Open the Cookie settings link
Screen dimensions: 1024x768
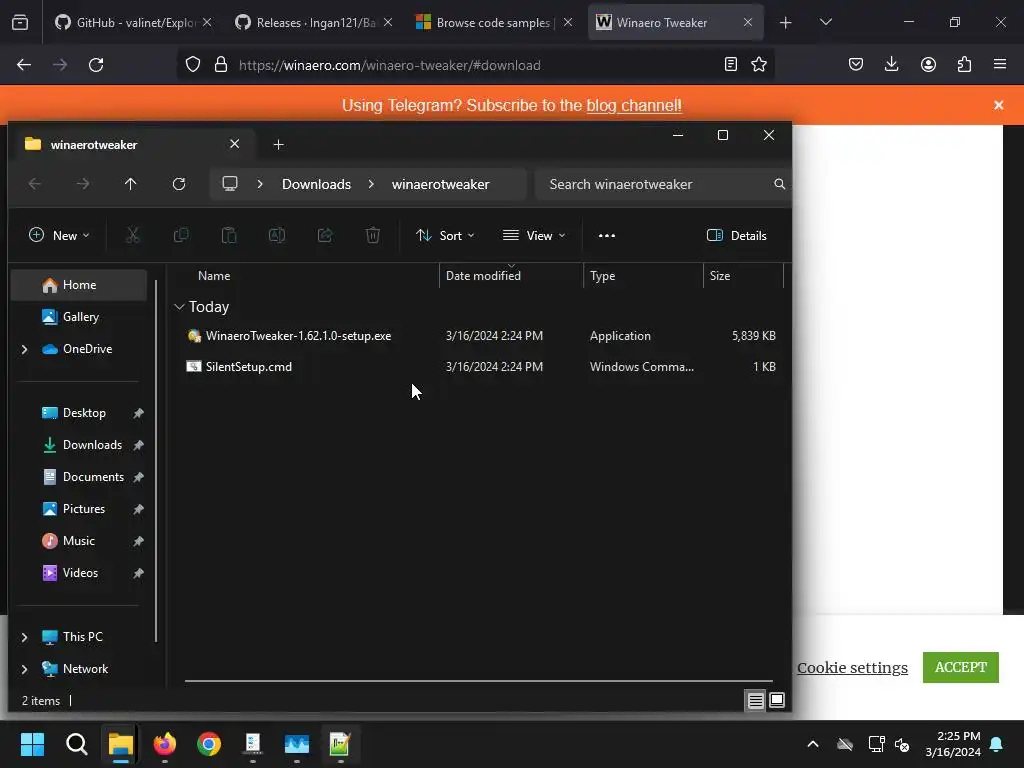coord(852,667)
